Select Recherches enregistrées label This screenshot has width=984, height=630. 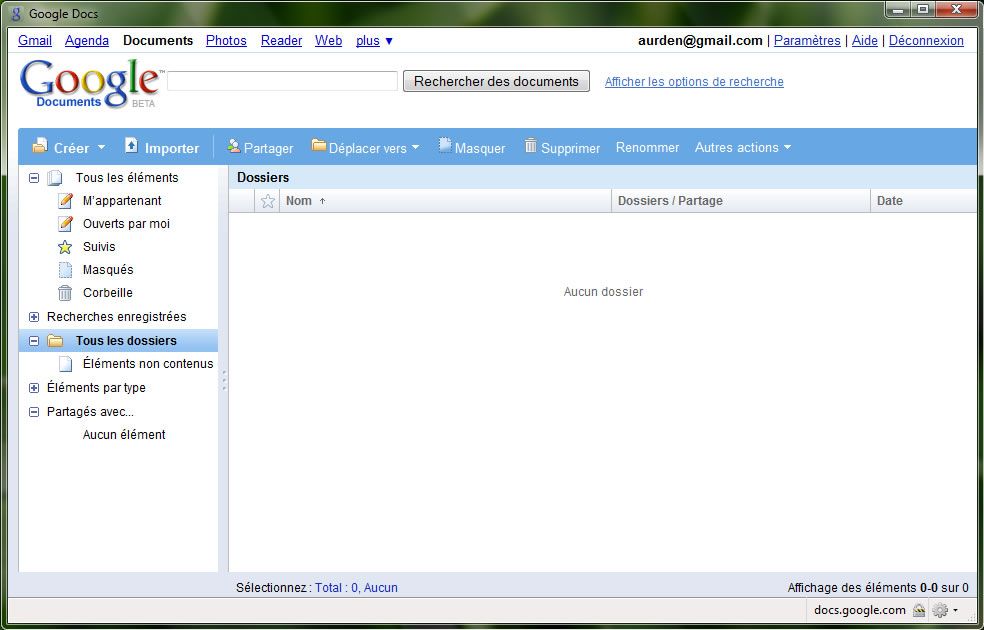click(x=117, y=317)
